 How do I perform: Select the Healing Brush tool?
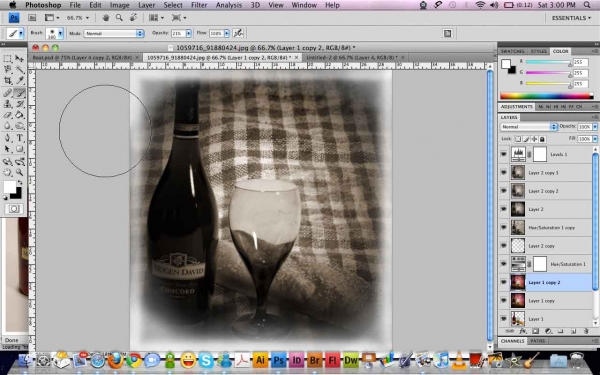[x=8, y=93]
